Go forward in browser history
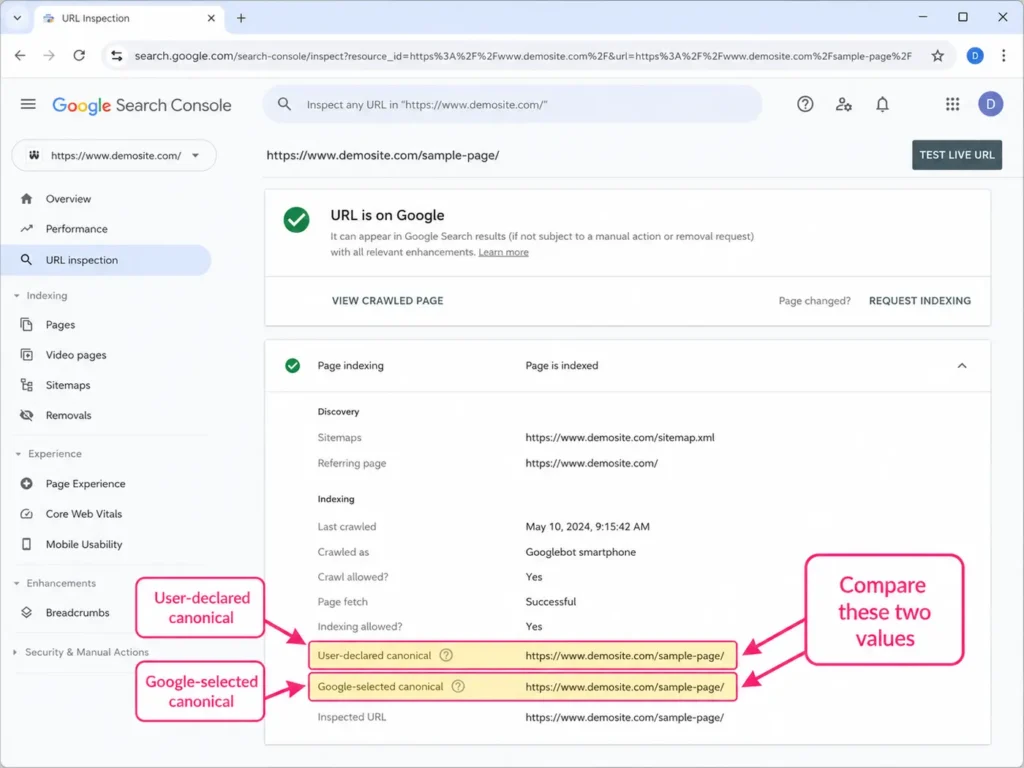Screen dimensions: 1024x768 (x=50, y=56)
